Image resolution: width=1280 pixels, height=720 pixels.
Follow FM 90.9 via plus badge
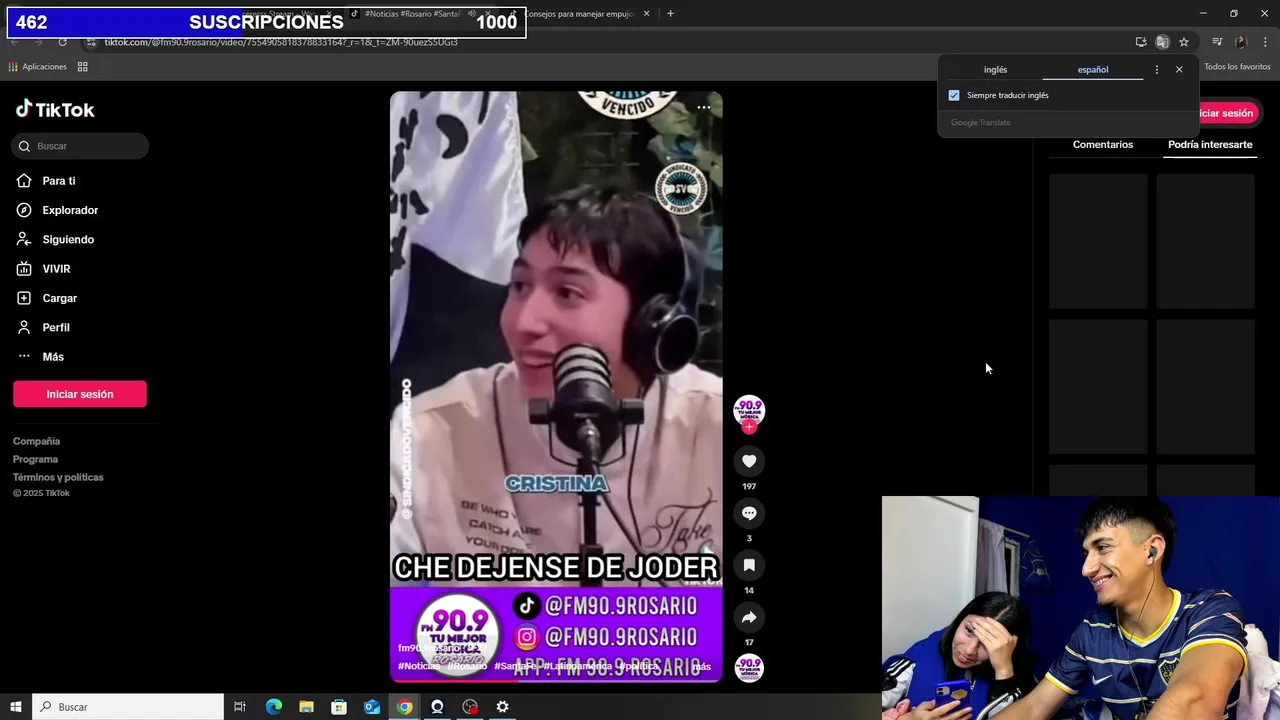tap(749, 427)
